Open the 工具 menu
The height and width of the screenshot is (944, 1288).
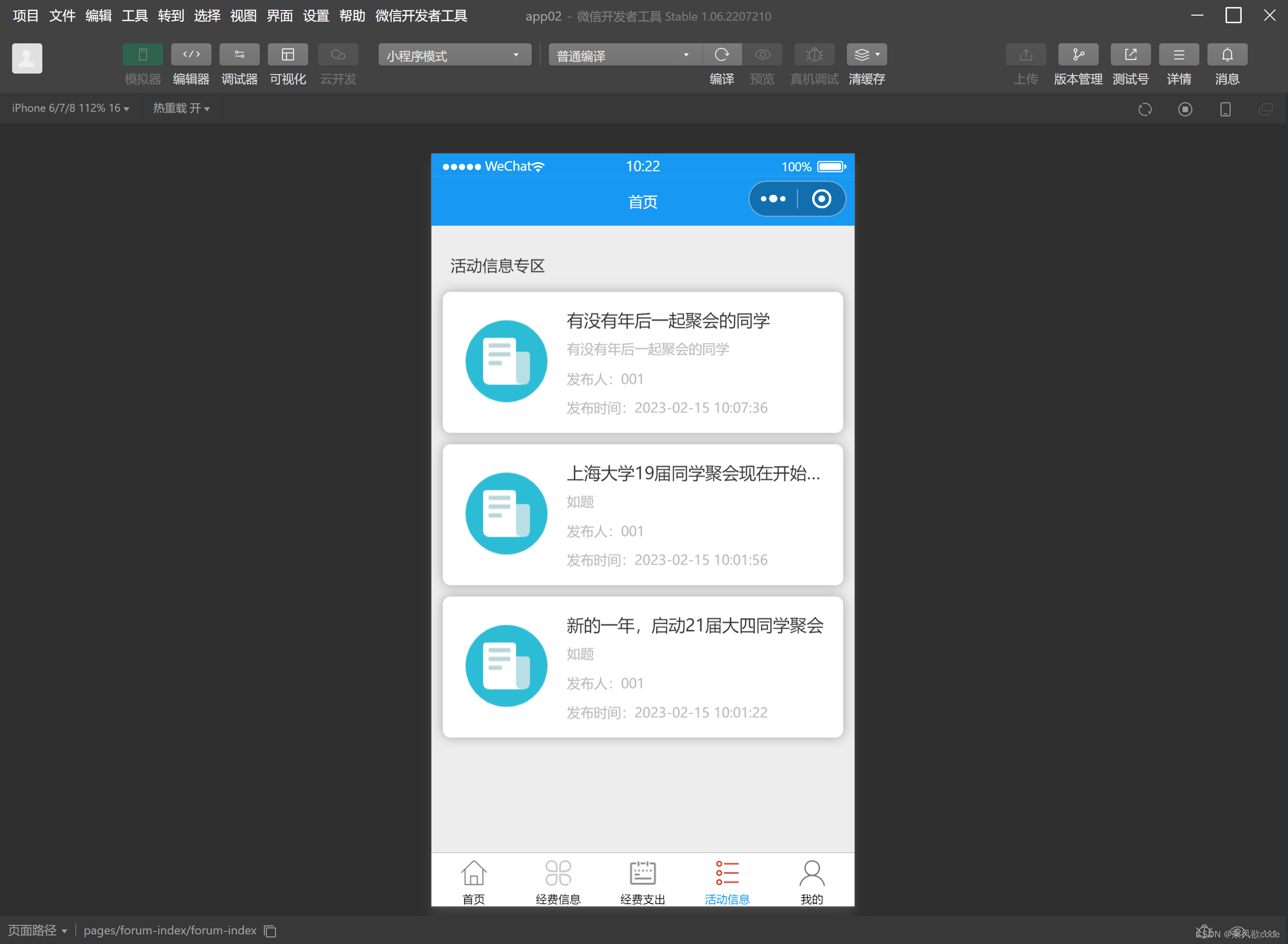[134, 16]
